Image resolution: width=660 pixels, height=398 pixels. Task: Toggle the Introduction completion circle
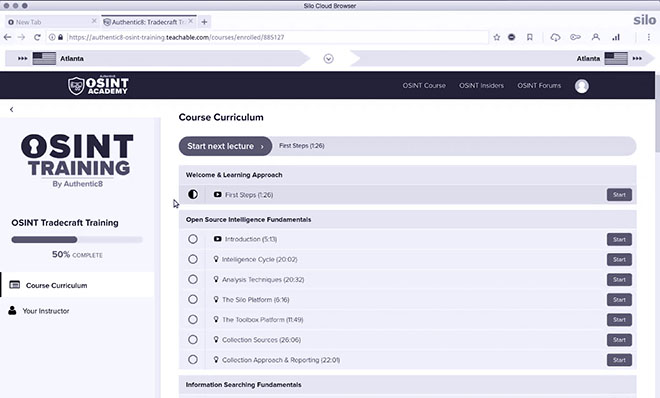(x=193, y=239)
